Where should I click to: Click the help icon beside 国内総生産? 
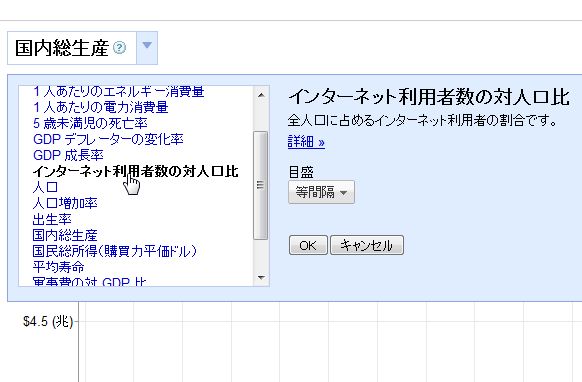120,48
